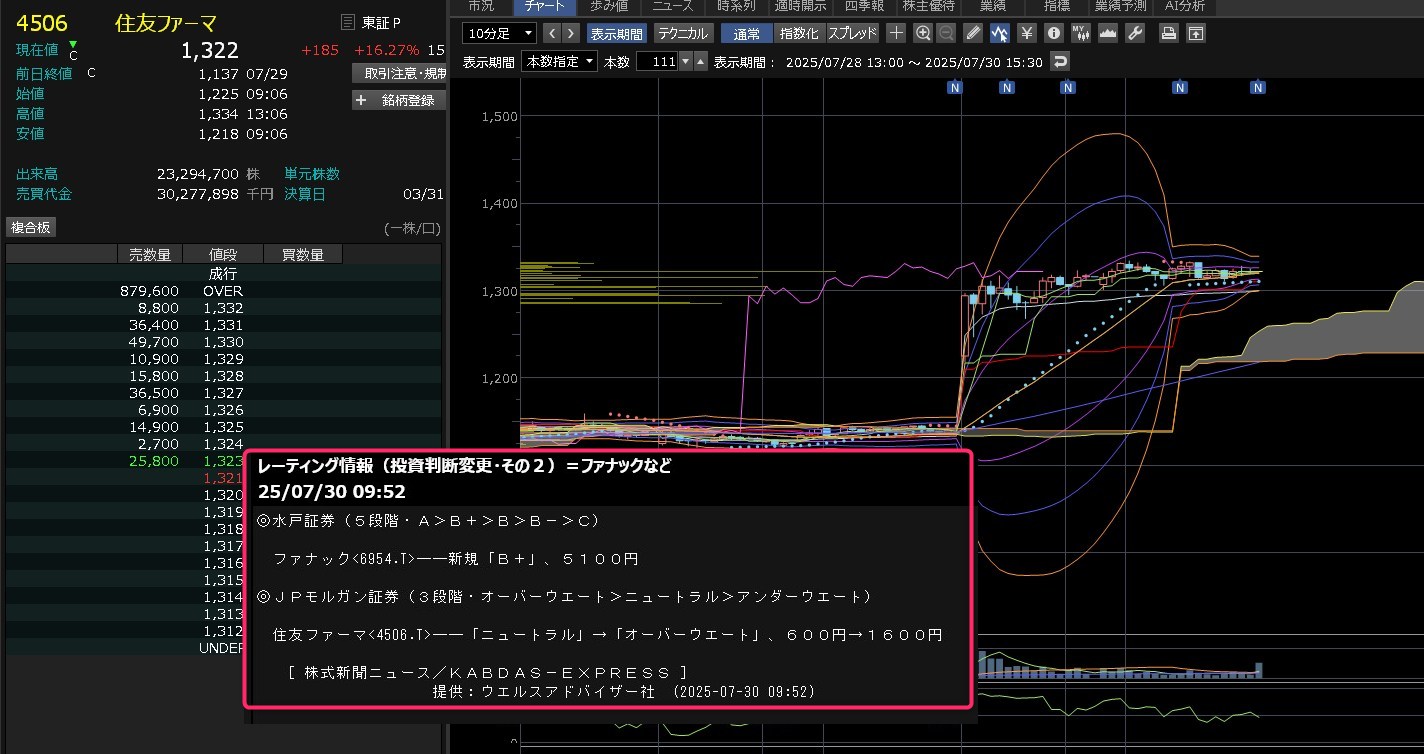
Task: Go to next period arrow
Action: tap(571, 33)
